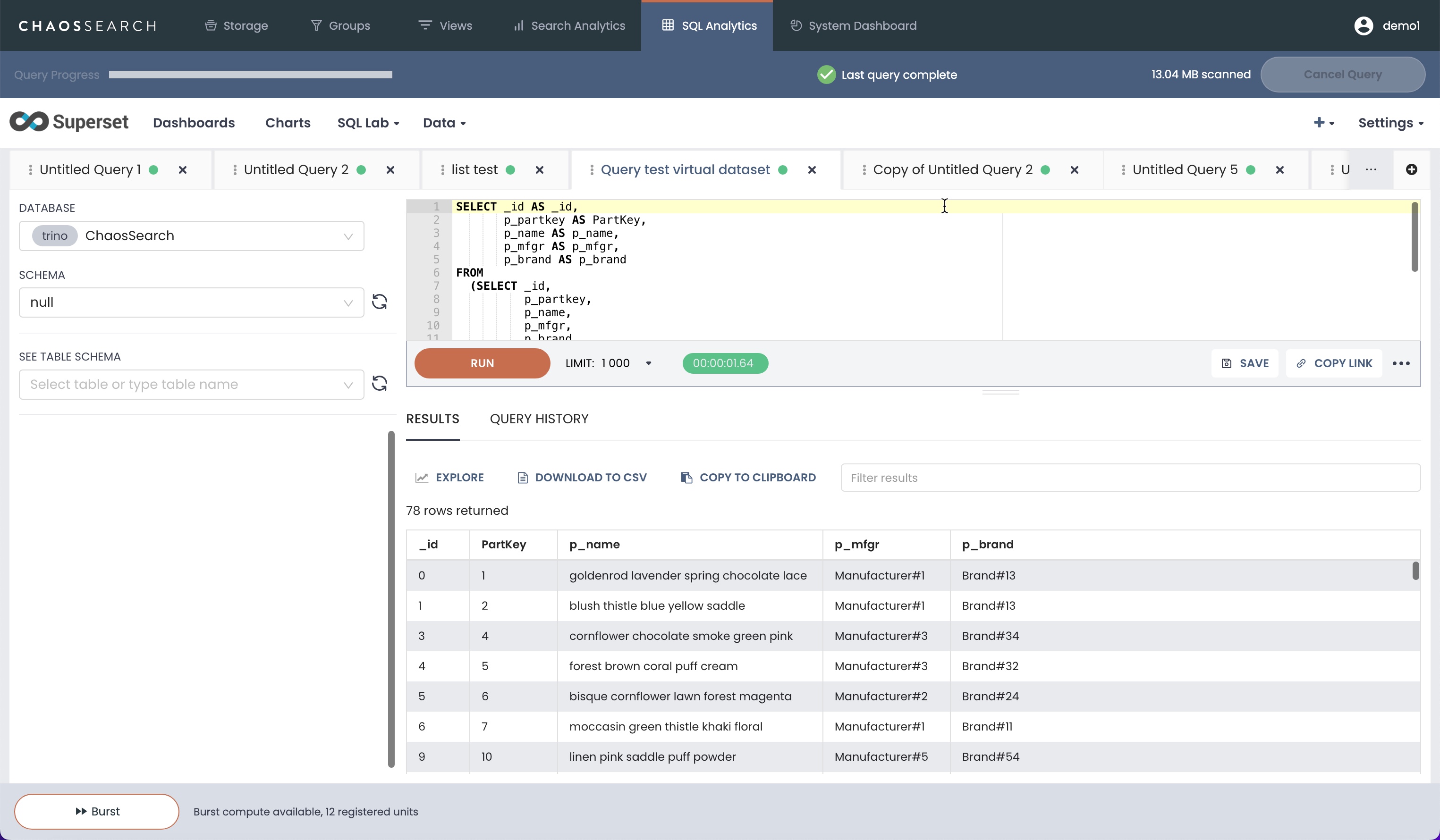Click the Query Progress bar
This screenshot has width=1440, height=840.
pos(250,75)
